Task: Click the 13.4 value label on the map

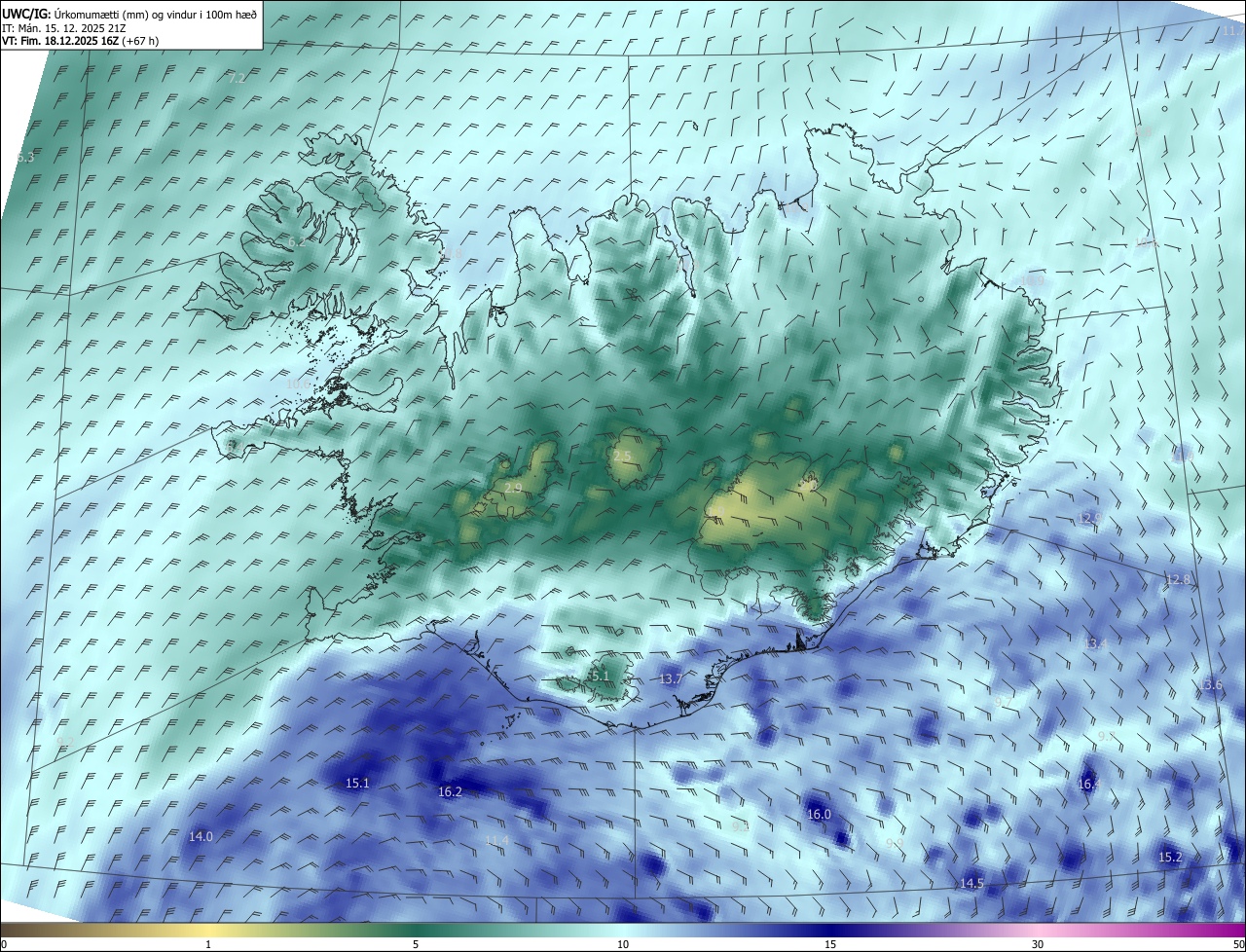Action: point(1095,643)
